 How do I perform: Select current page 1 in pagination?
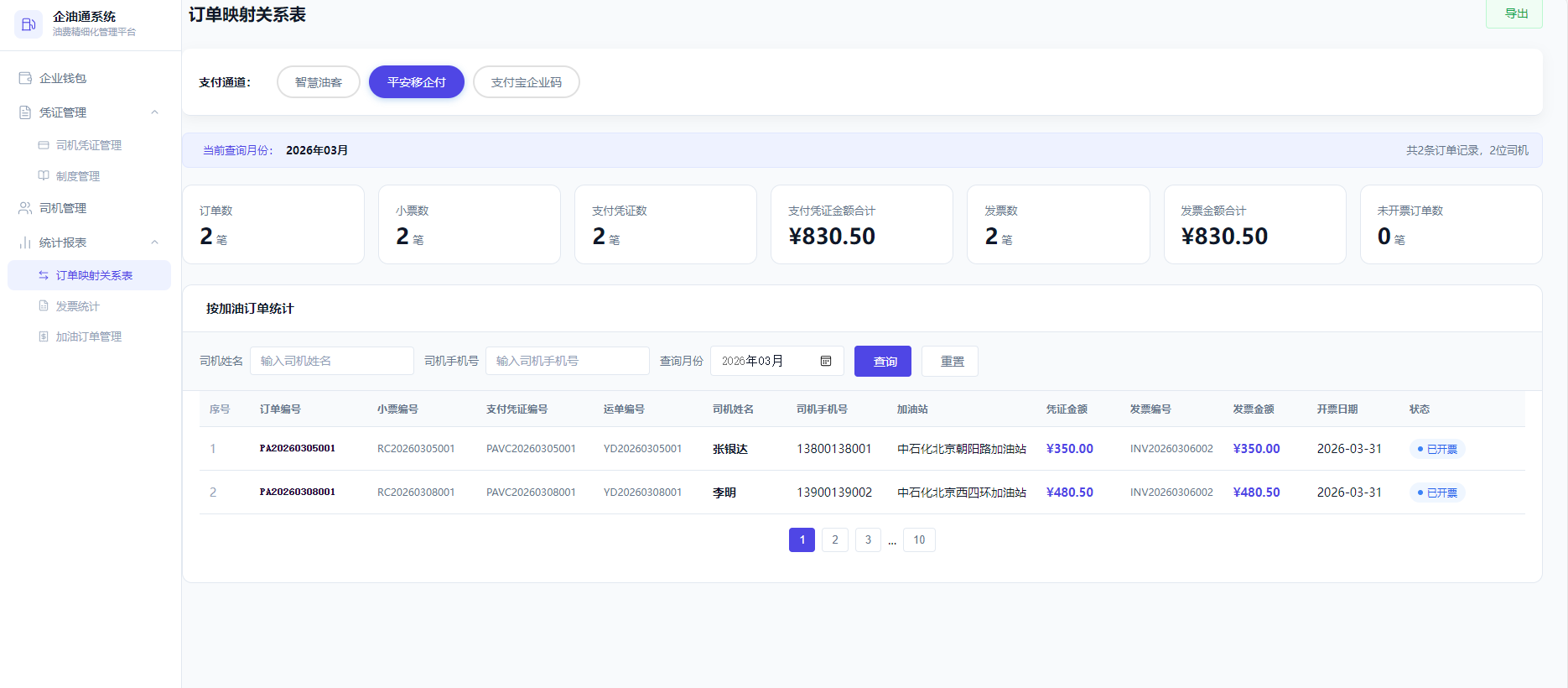[x=802, y=539]
